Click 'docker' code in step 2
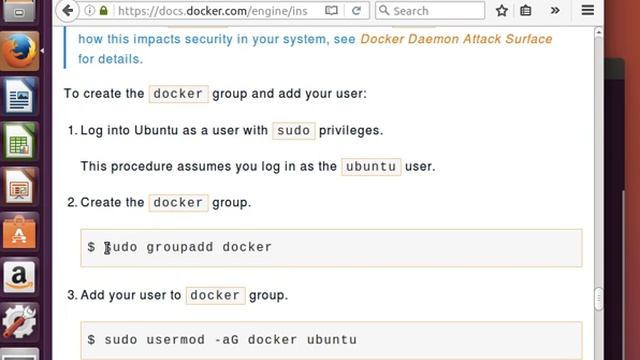 click(x=178, y=202)
